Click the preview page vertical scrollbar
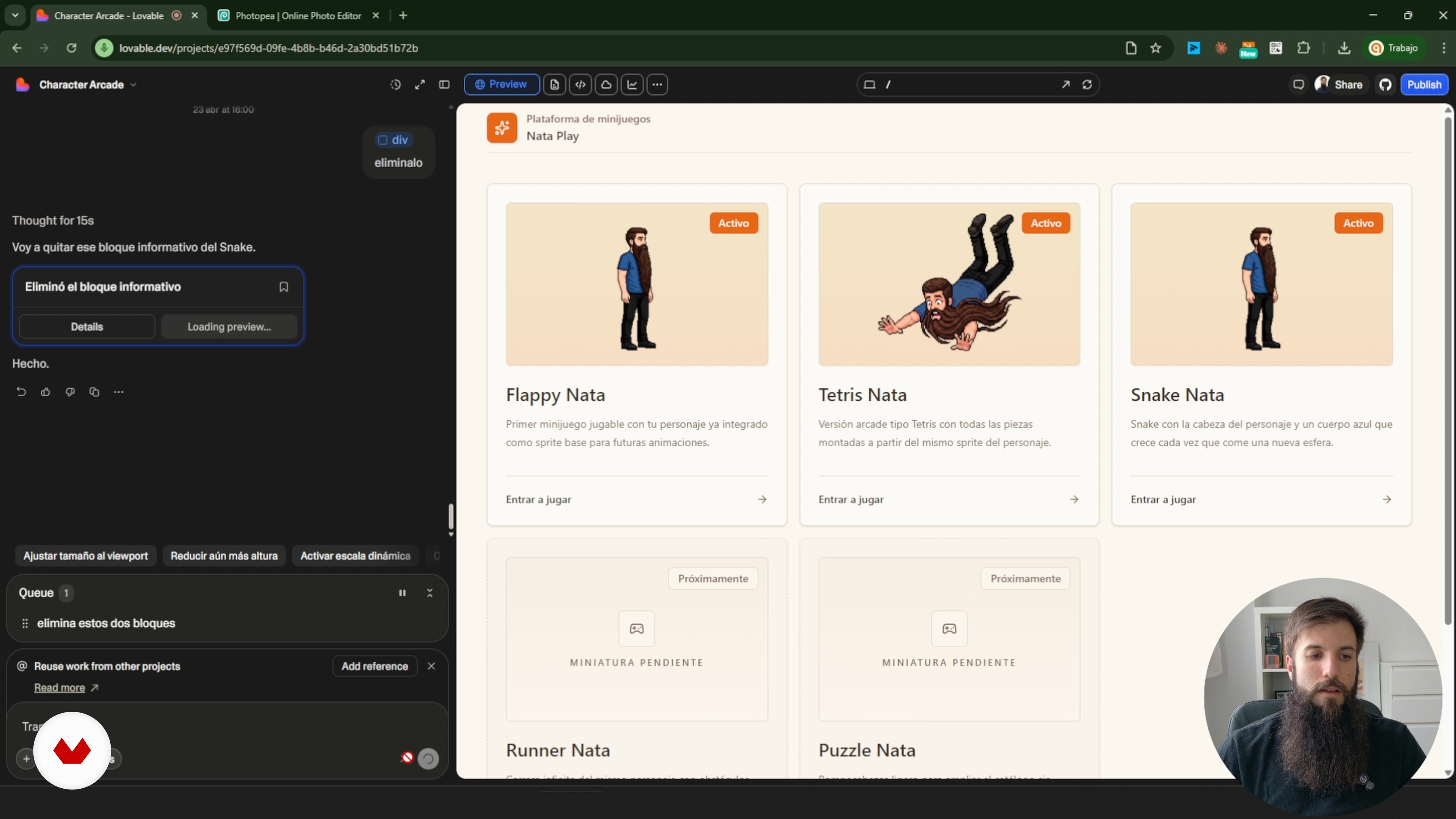Image resolution: width=1456 pixels, height=819 pixels. (1448, 370)
